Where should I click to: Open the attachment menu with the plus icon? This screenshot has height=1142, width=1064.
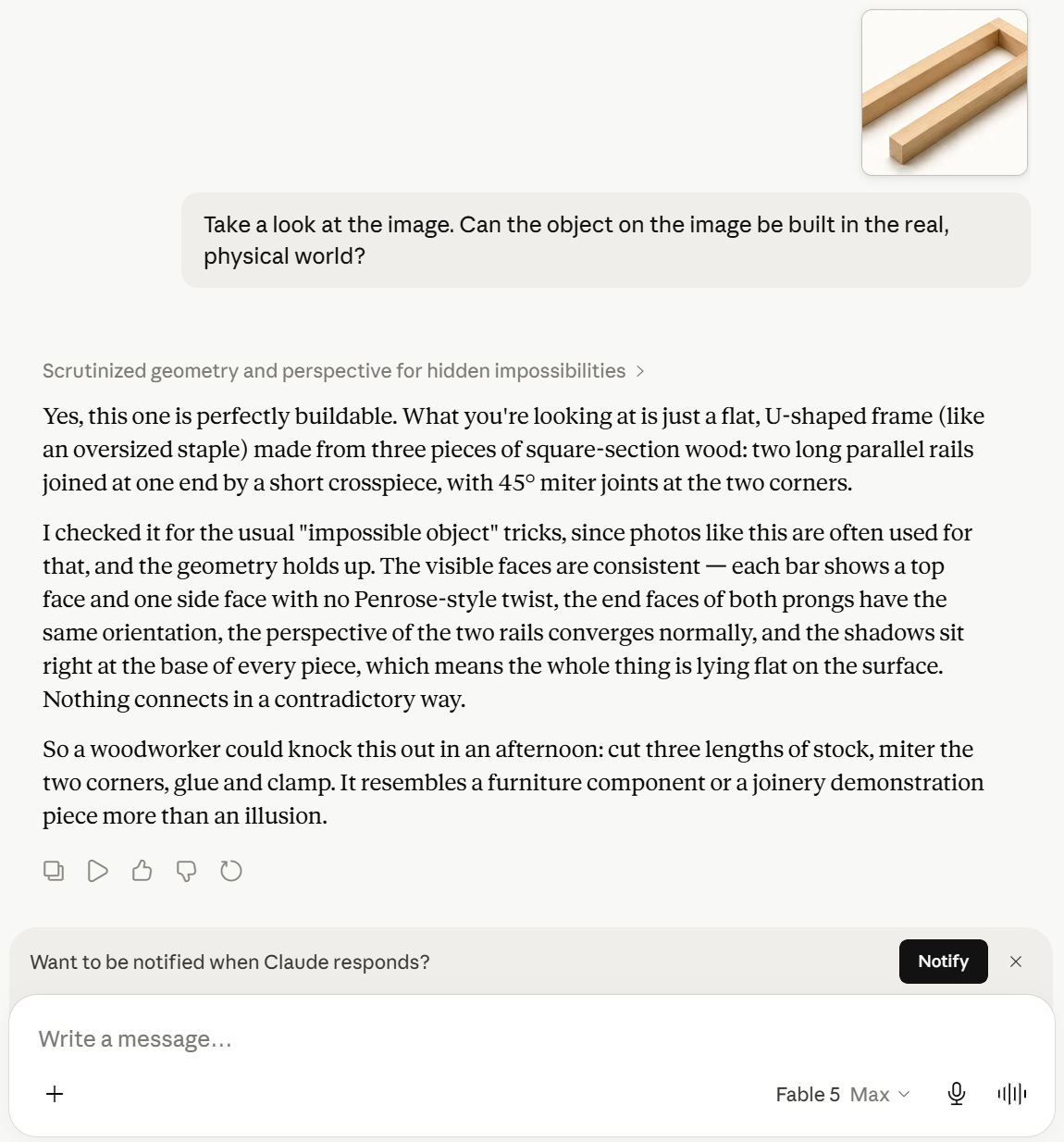click(x=55, y=1094)
